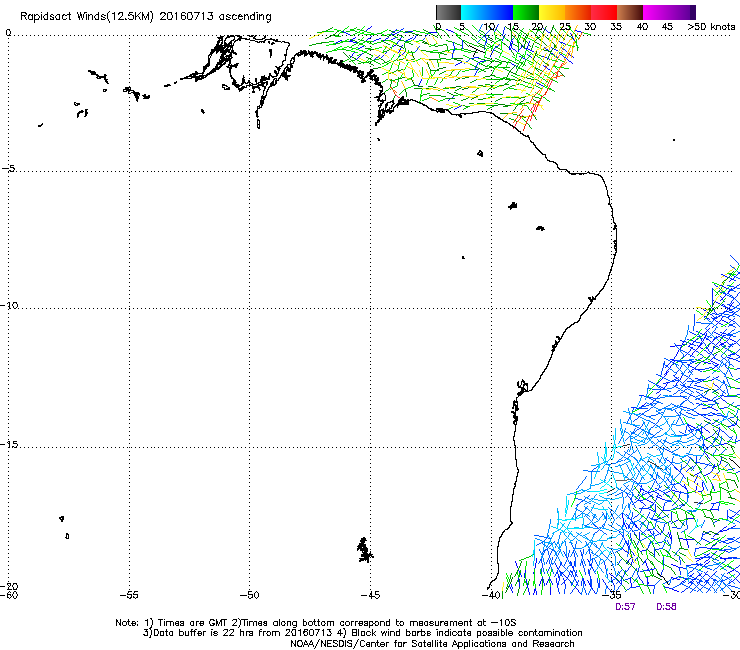Click the gray 0-5 knots color swatch
Screen dimensions: 740x650
[448, 12]
